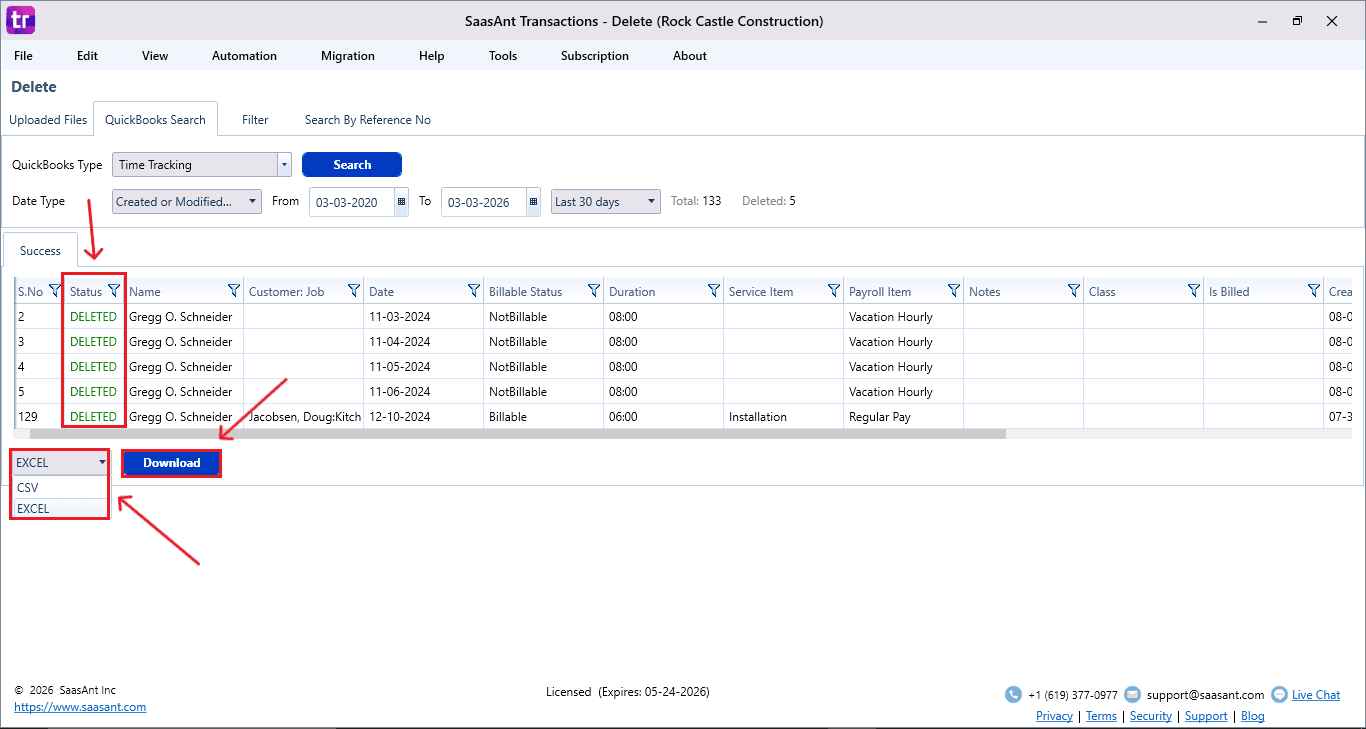Viewport: 1366px width, 729px height.
Task: Click the 11-05-2024 date cell
Action: 424,367
